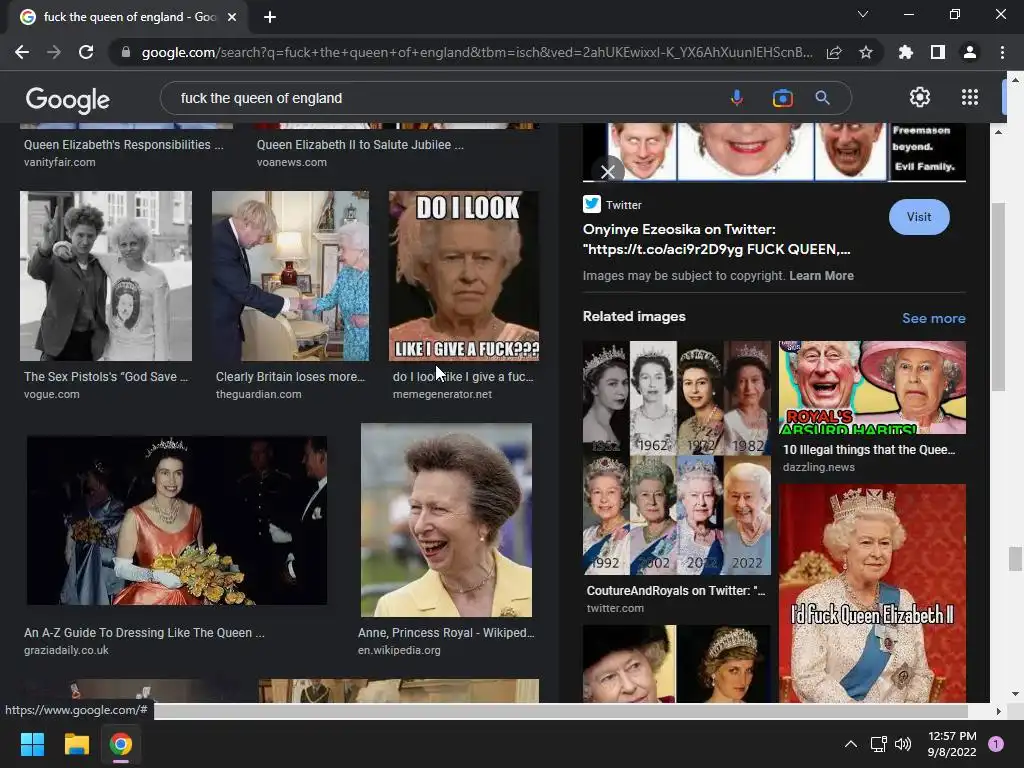Click Queen Elizabeth II to Salute Jubilee link

pyautogui.click(x=360, y=145)
